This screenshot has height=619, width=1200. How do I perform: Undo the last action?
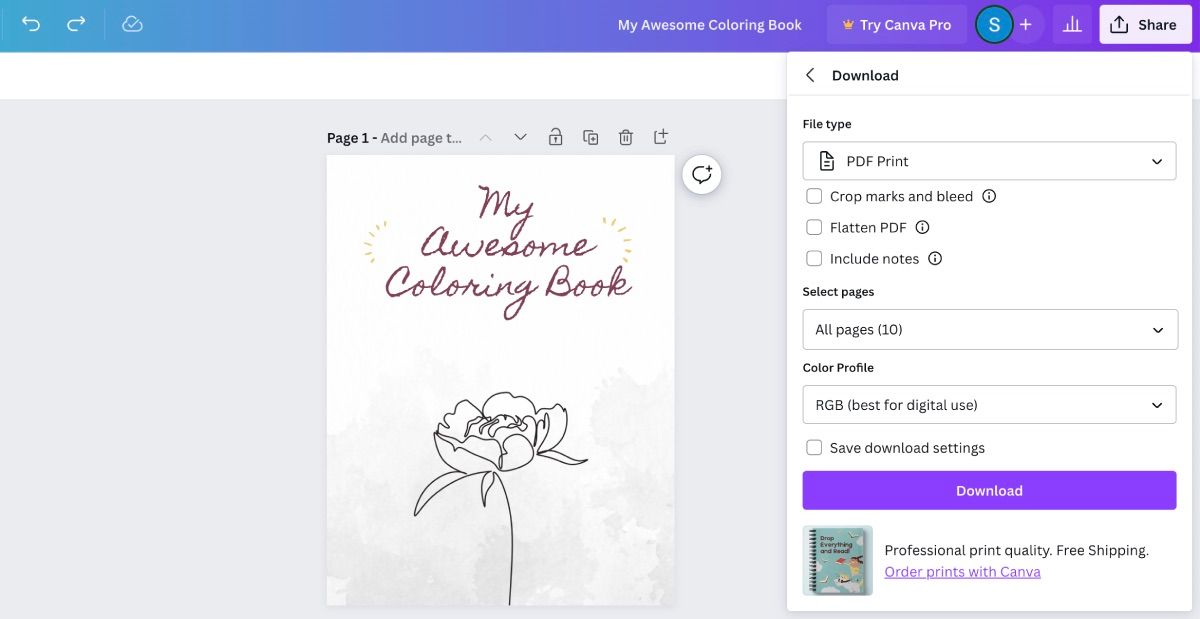pos(30,24)
